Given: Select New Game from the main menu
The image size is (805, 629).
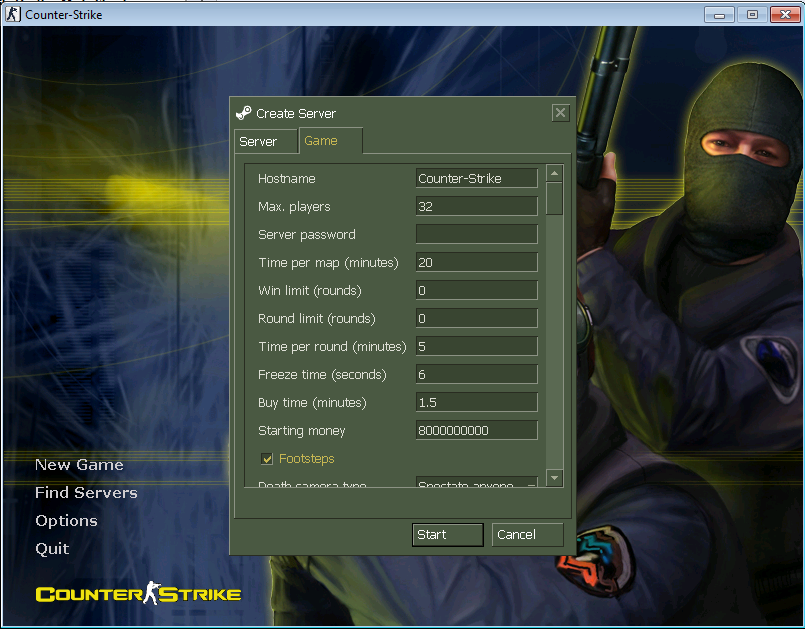Looking at the screenshot, I should (x=79, y=465).
